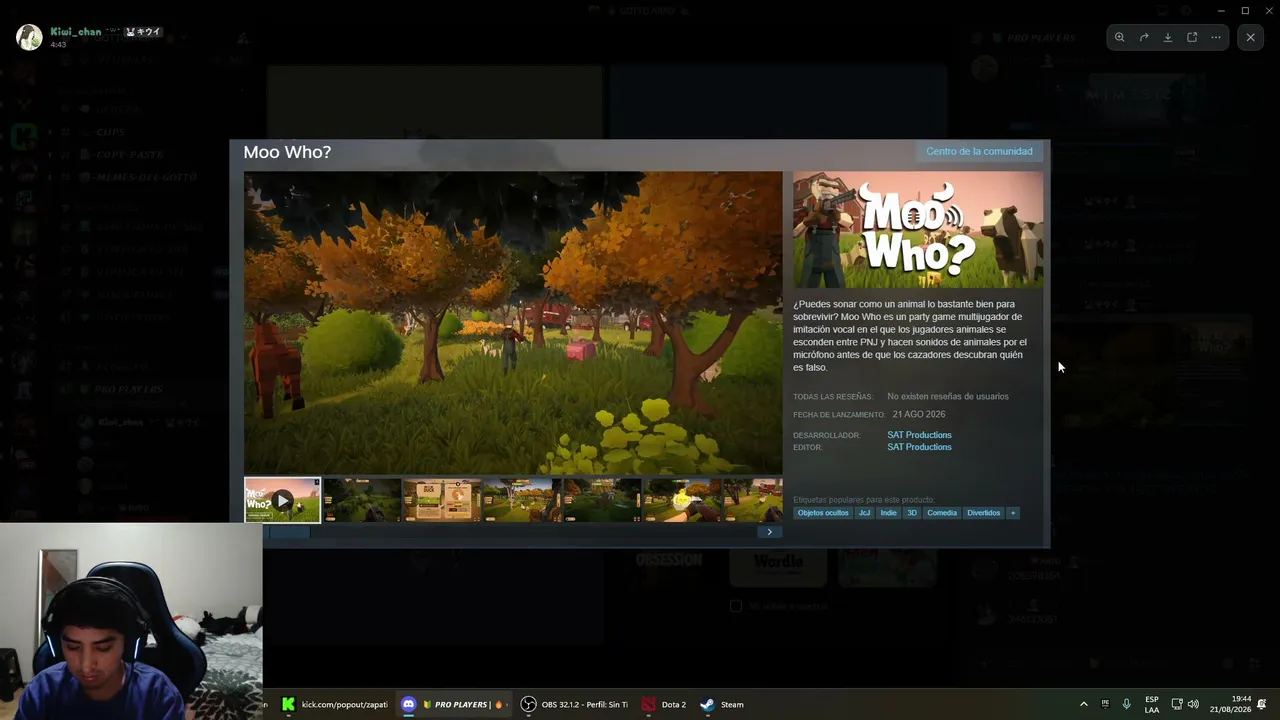
Task: Select the fourth screenshot thumbnail in the strip
Action: pyautogui.click(x=522, y=500)
